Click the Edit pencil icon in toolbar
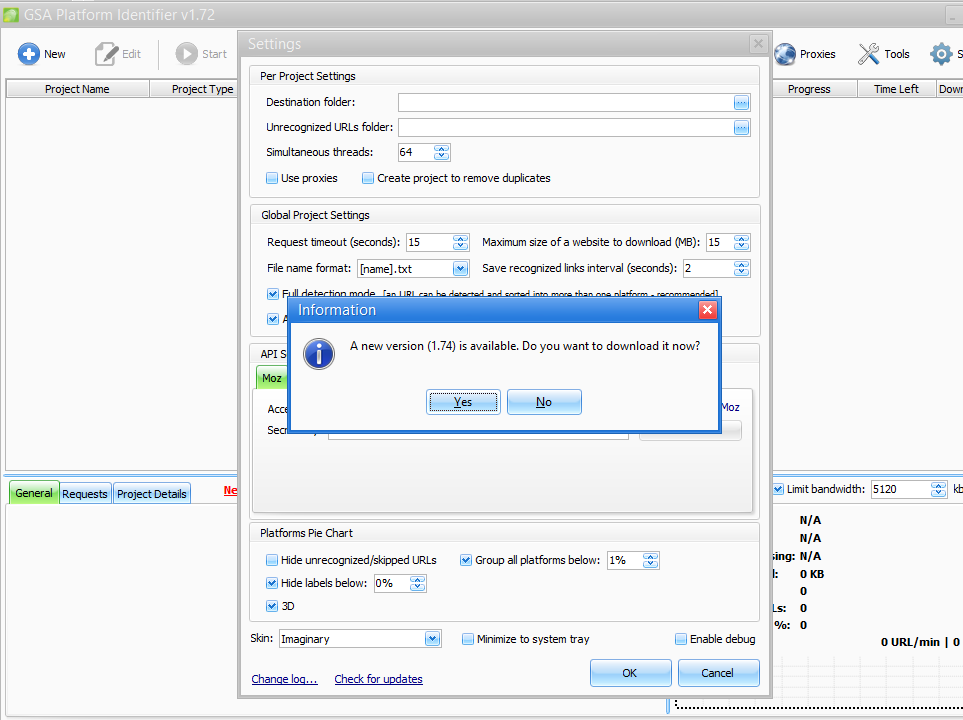Screen dimensions: 963x720 [106, 54]
